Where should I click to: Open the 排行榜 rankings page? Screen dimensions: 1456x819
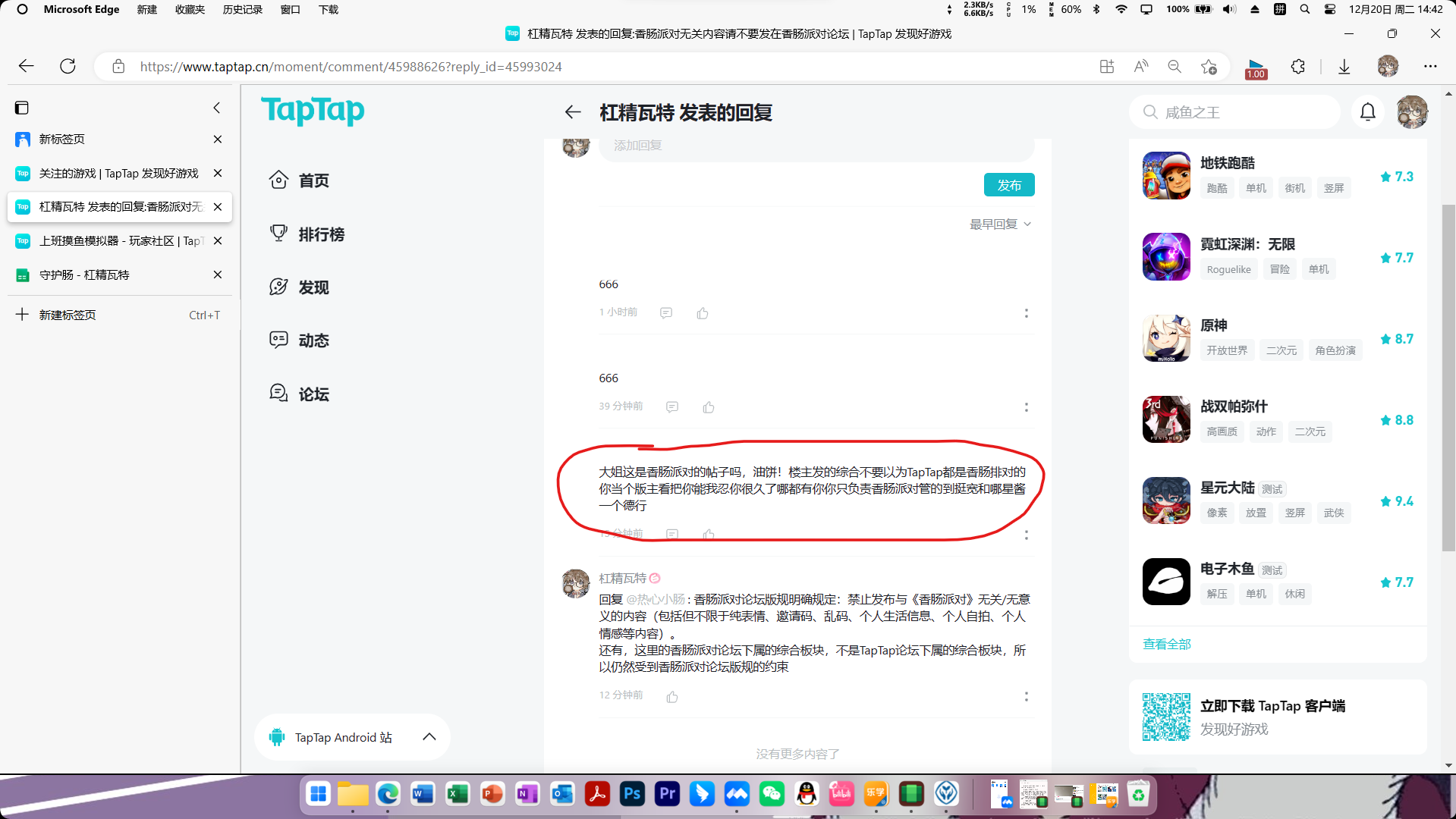click(307, 234)
